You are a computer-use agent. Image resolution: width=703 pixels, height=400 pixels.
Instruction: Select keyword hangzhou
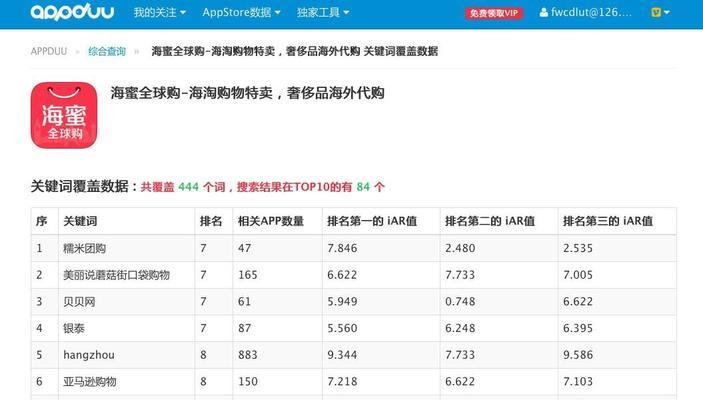click(x=89, y=355)
